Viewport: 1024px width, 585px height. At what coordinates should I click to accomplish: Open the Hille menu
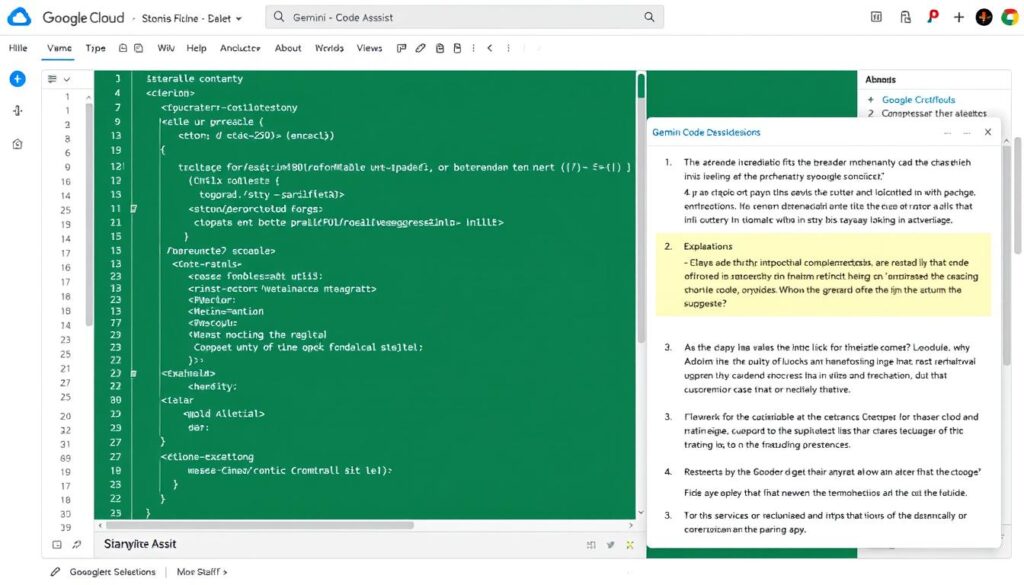click(x=18, y=48)
